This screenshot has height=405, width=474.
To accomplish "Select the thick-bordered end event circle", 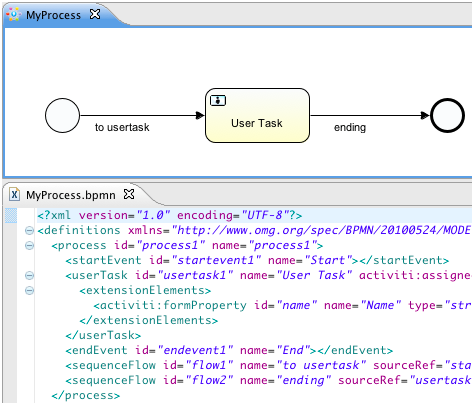I will (x=447, y=116).
